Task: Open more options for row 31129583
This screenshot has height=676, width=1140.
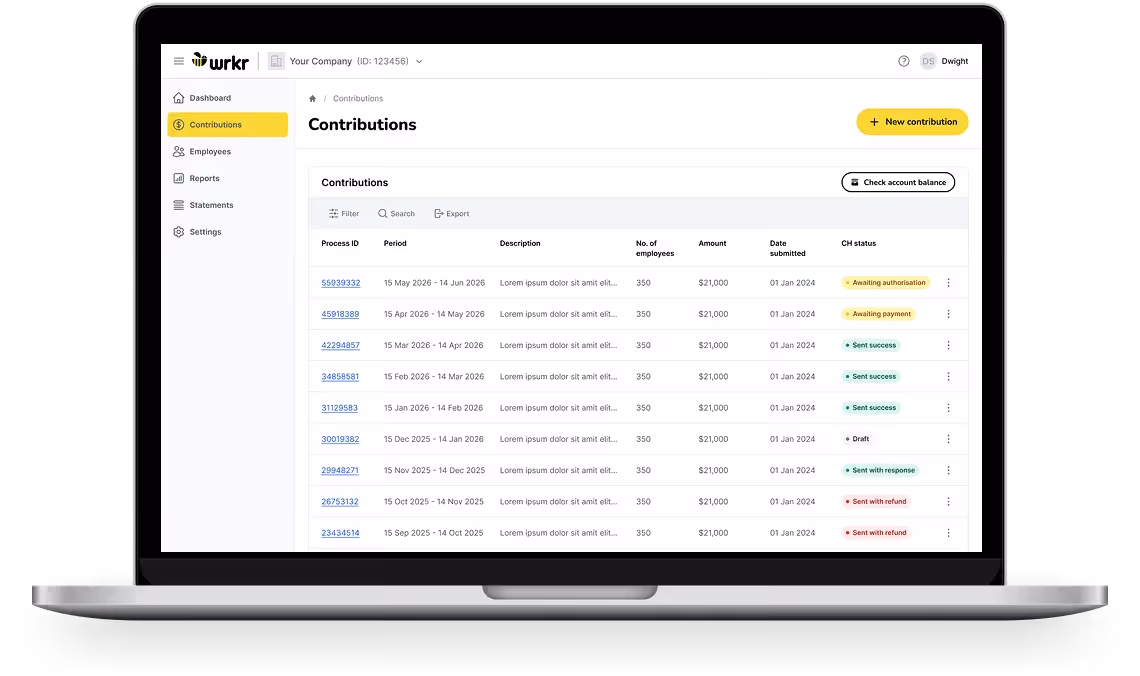Action: [x=948, y=408]
